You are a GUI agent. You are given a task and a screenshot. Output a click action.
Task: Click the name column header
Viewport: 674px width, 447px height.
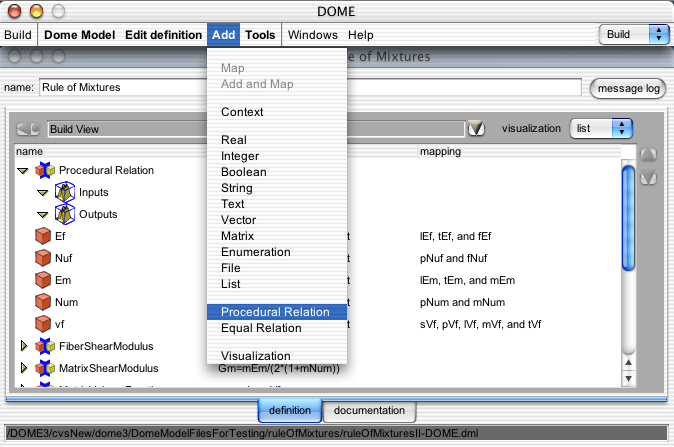click(x=29, y=151)
